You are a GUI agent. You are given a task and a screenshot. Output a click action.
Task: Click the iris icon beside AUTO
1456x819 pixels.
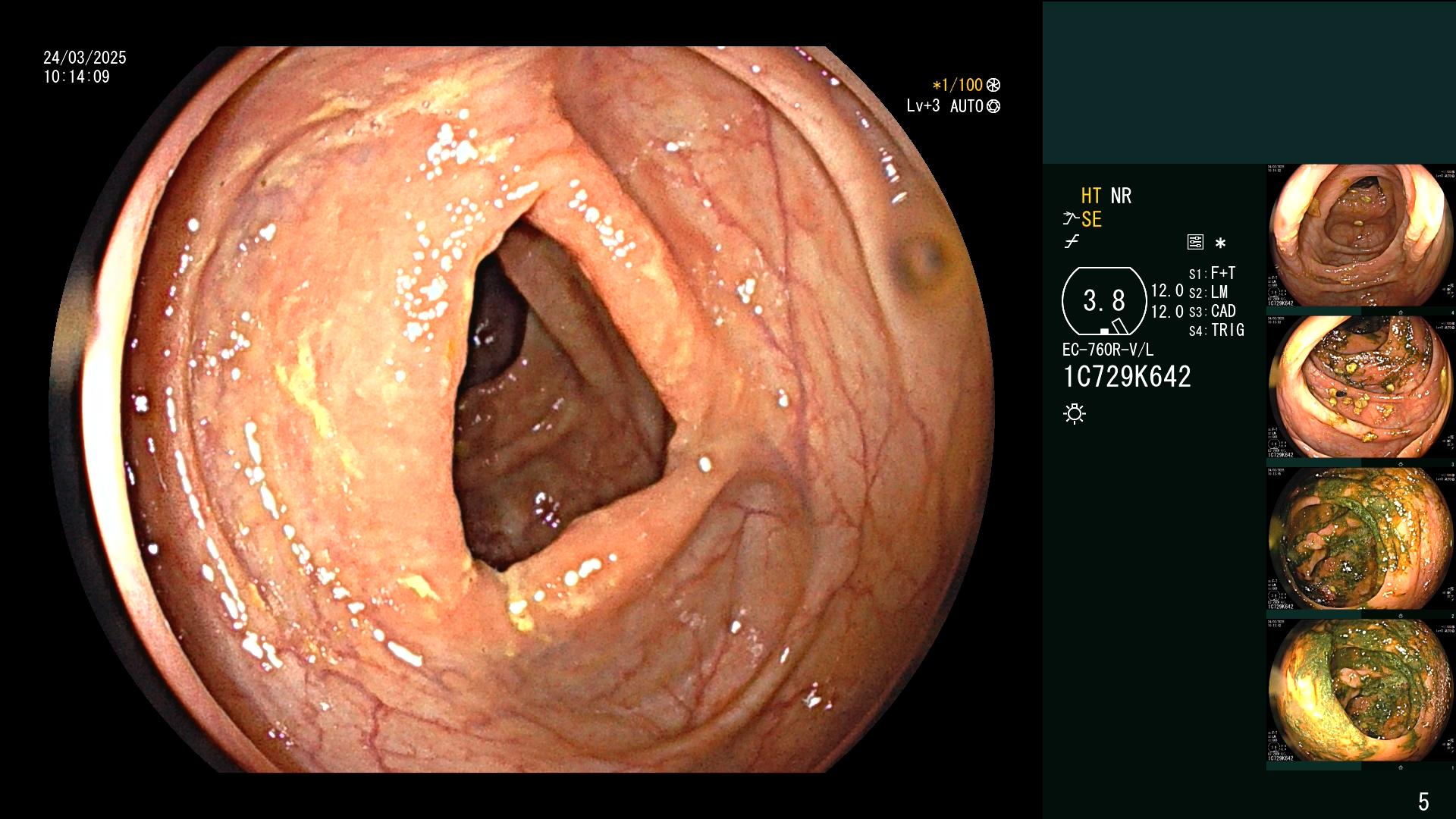[x=993, y=106]
